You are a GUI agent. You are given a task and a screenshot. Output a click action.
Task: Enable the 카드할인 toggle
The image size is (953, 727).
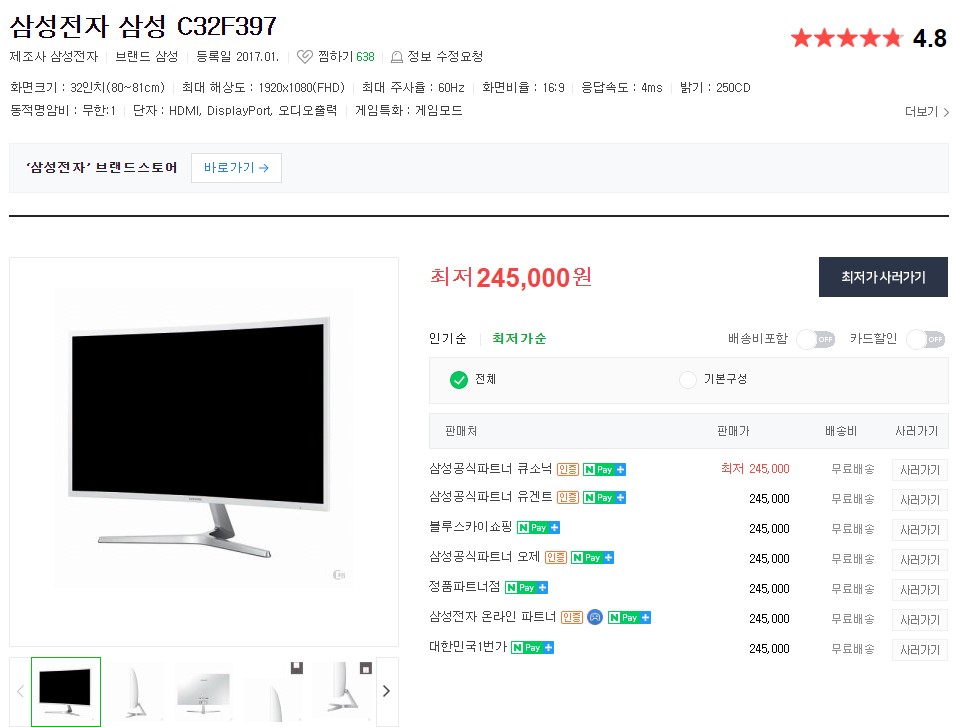(x=926, y=339)
